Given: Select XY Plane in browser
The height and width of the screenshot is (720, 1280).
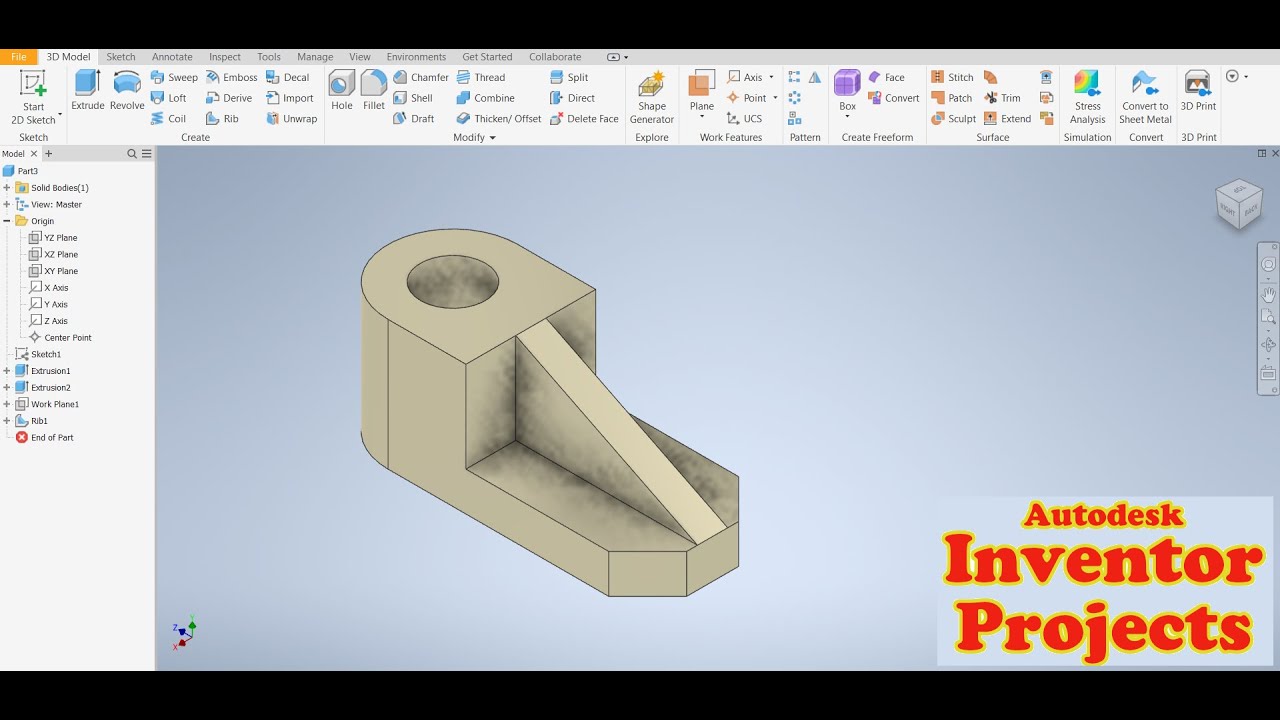Looking at the screenshot, I should [53, 271].
